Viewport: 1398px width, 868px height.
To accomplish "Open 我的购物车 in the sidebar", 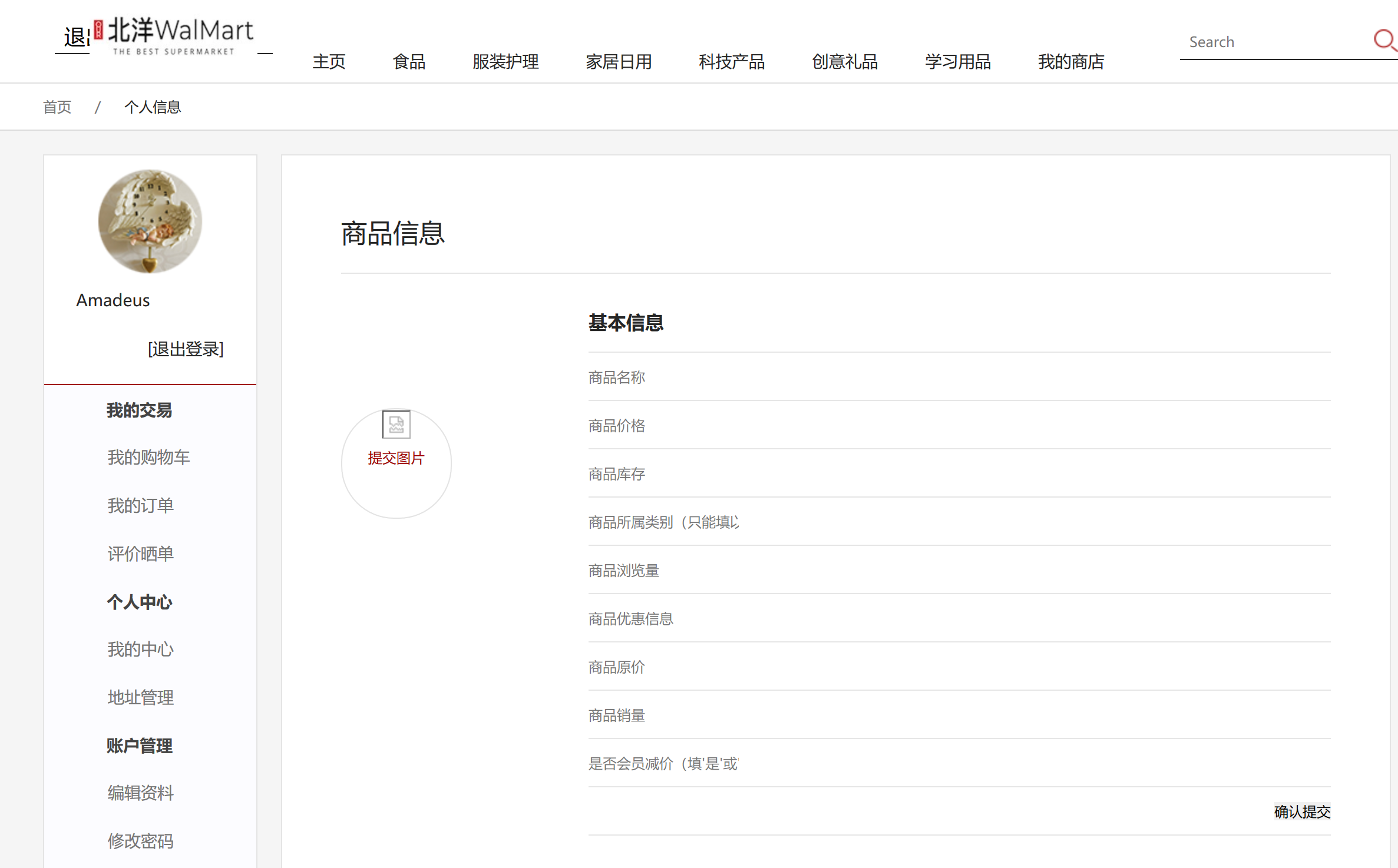I will click(148, 458).
